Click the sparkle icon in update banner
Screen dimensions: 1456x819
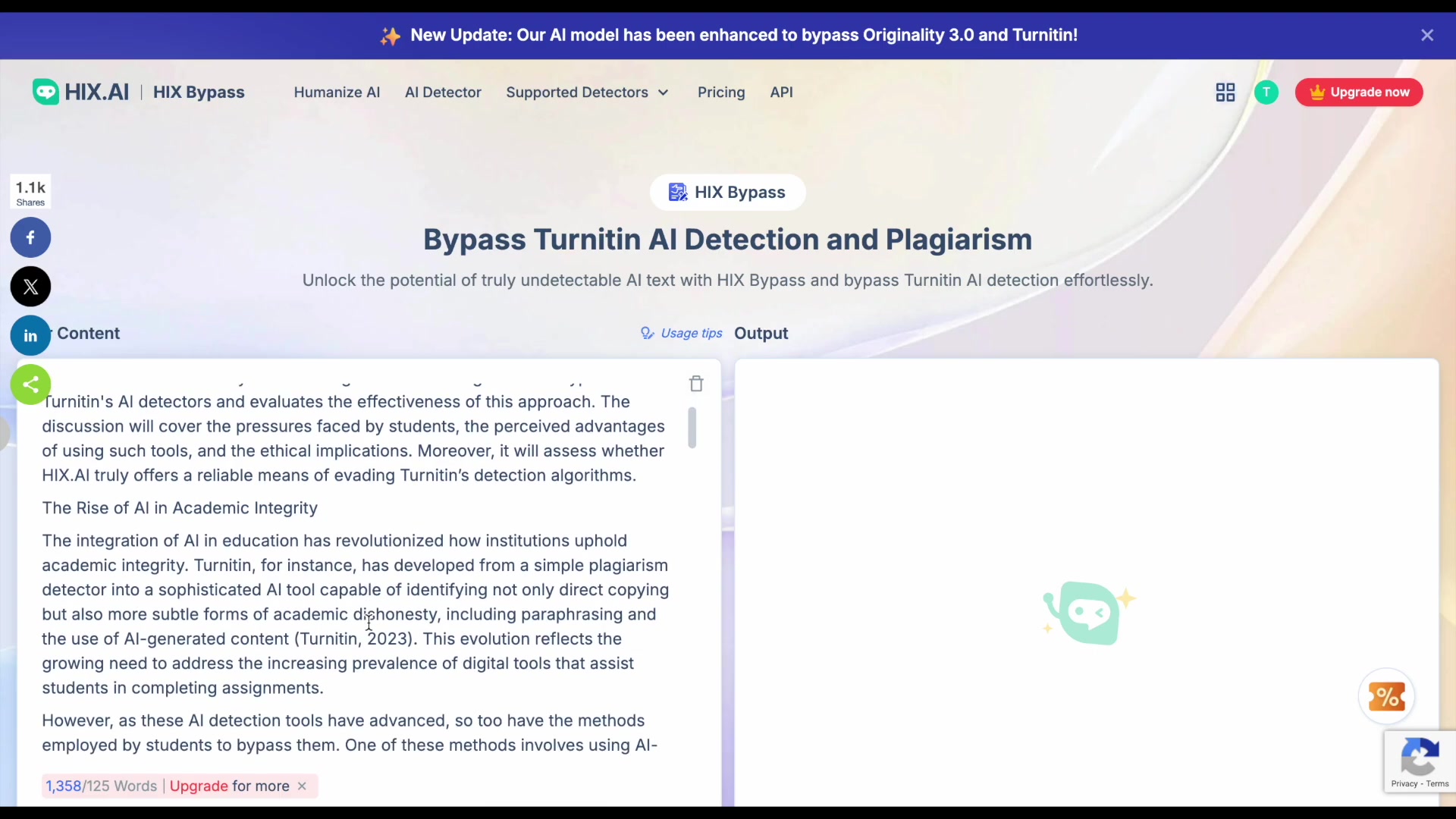point(391,36)
